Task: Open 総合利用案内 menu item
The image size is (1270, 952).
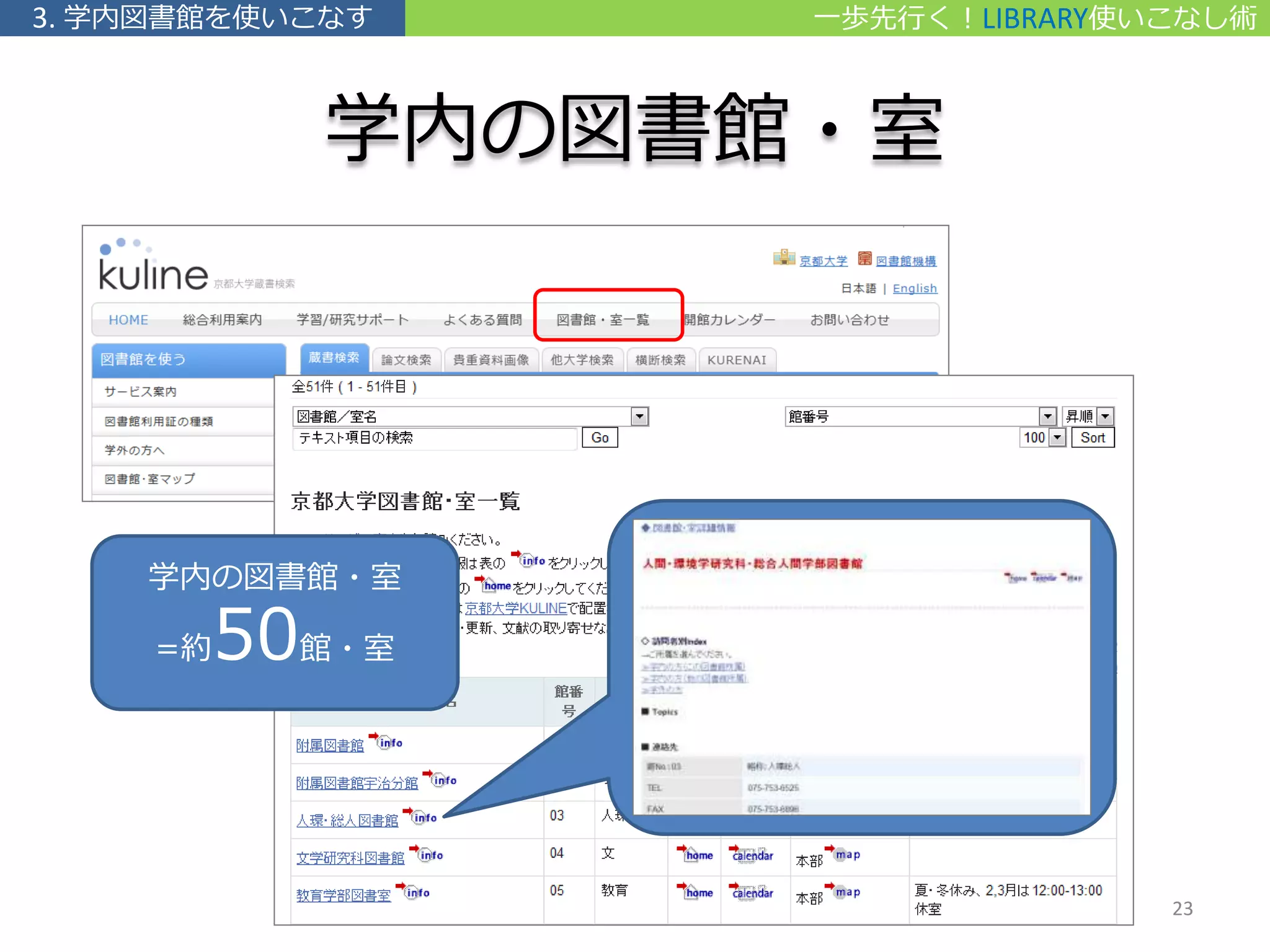Action: (222, 320)
